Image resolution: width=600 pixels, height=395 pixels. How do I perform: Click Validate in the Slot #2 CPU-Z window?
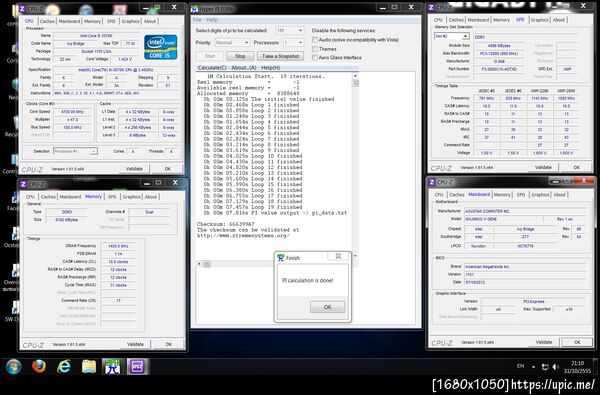pyautogui.click(x=543, y=167)
